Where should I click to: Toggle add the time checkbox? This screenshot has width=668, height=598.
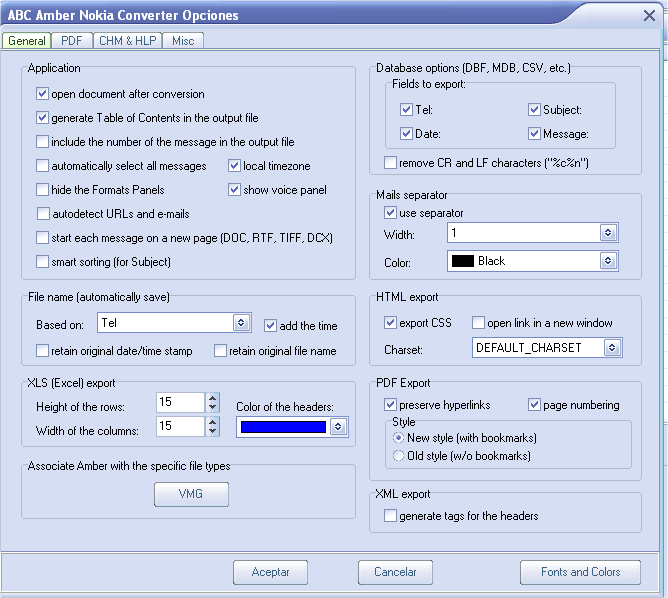click(271, 326)
